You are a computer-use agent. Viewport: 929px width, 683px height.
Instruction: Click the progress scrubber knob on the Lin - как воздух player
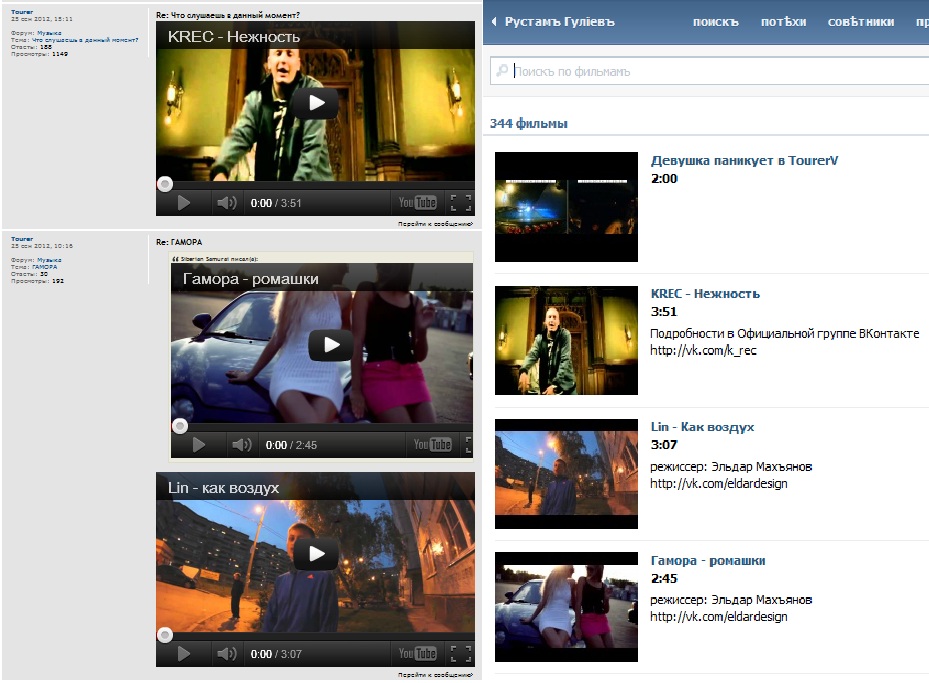click(165, 635)
